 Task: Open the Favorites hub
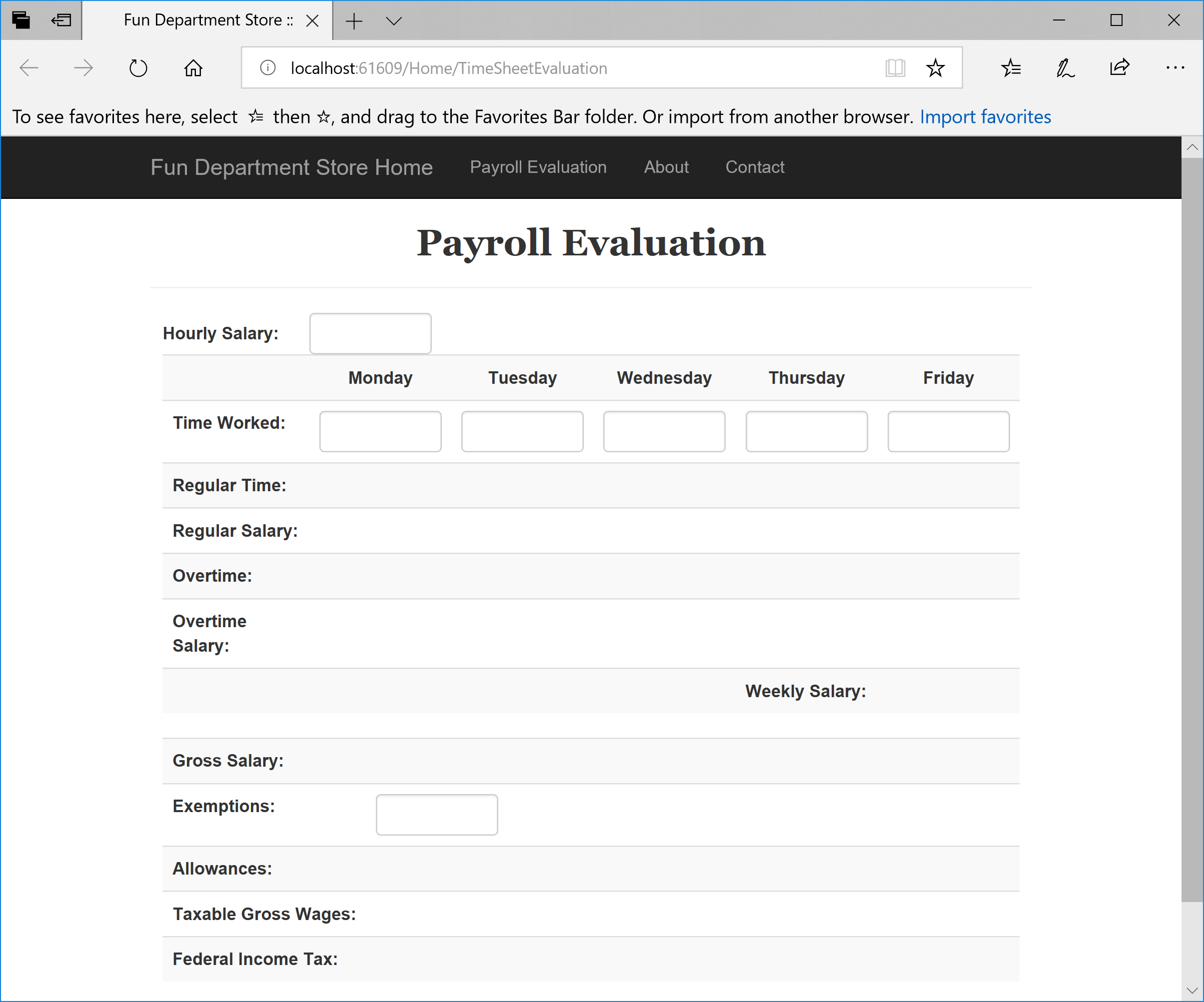coord(1012,68)
